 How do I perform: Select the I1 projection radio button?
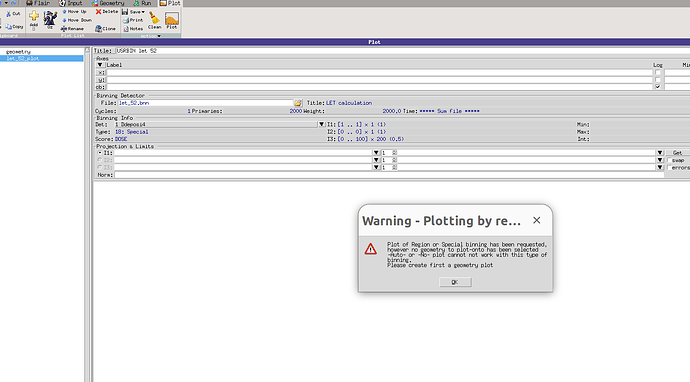100,153
